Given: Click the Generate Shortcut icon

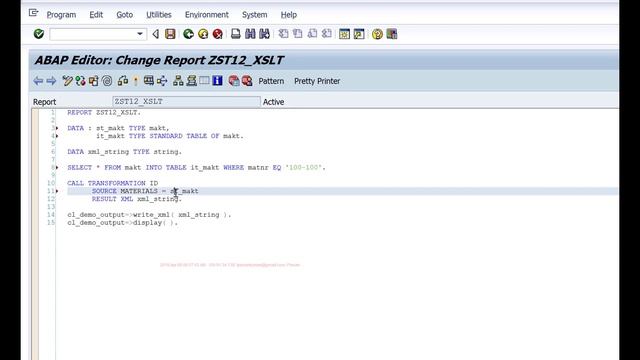Looking at the screenshot, I should coord(359,34).
